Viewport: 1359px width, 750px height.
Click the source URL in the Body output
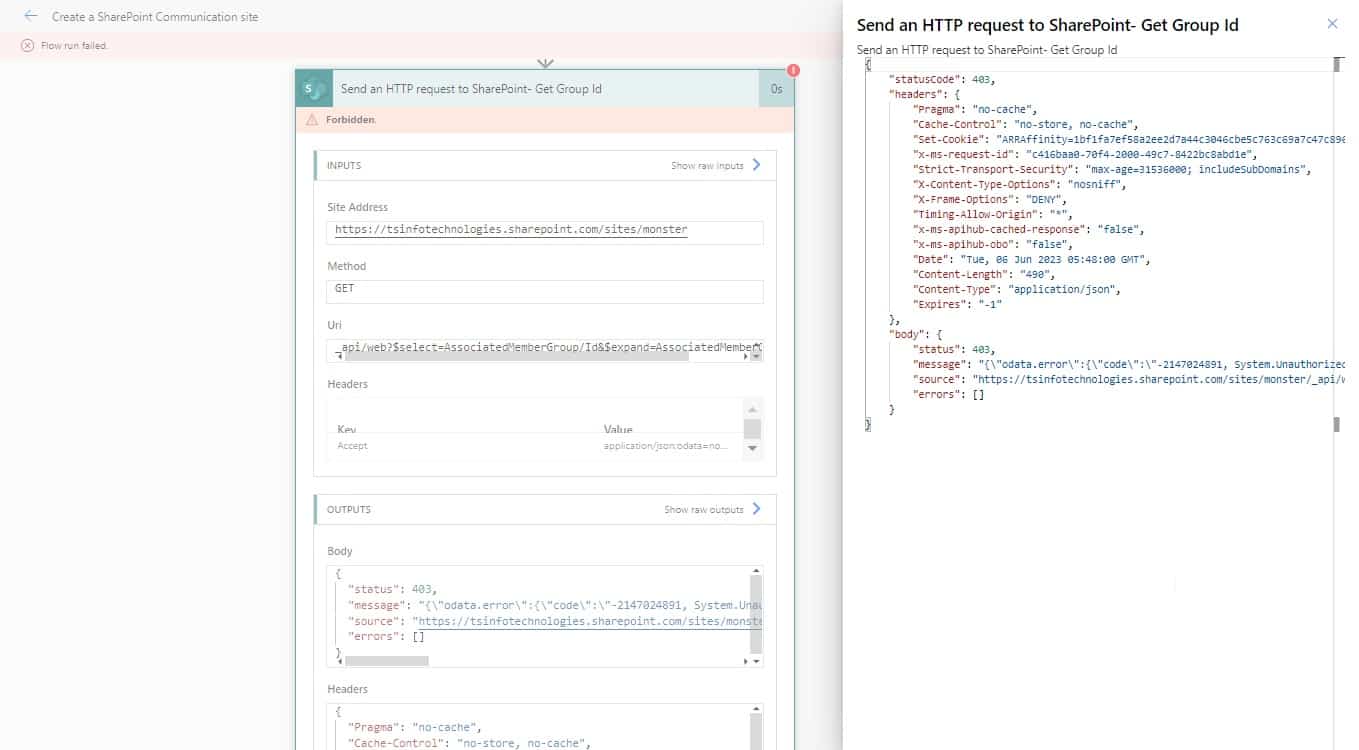coord(588,621)
